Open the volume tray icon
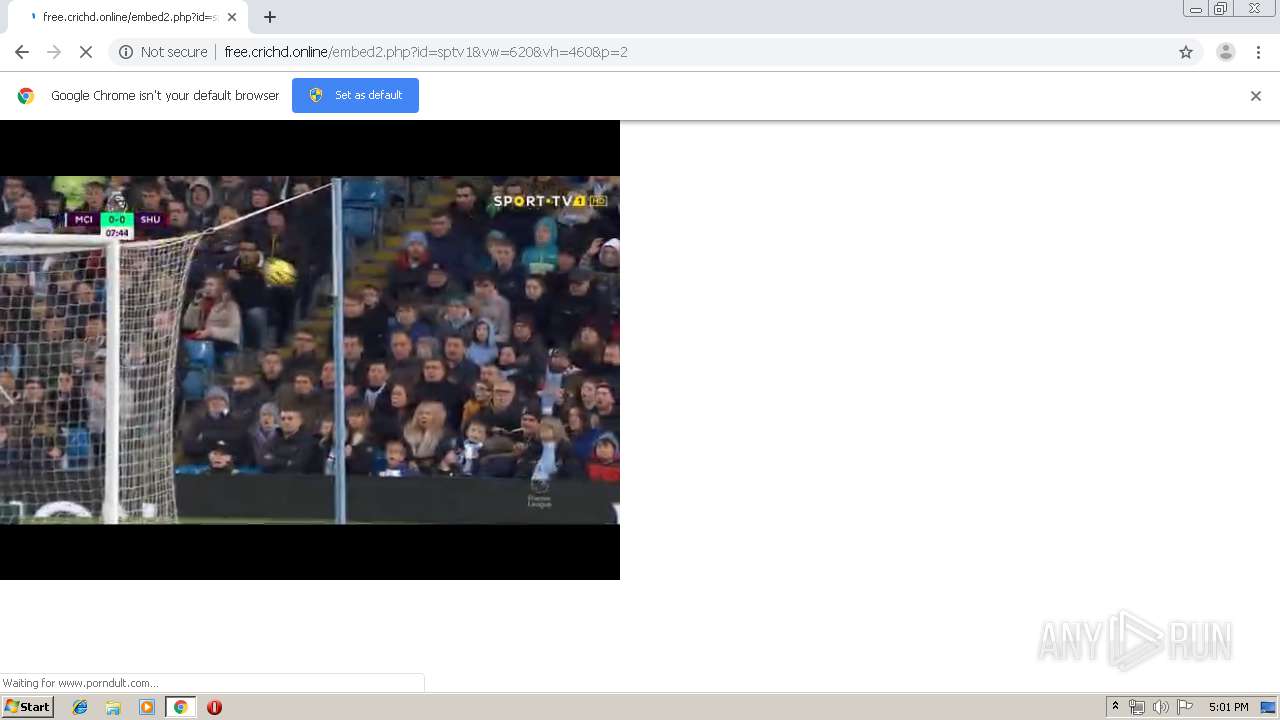This screenshot has width=1280, height=720. [1161, 707]
